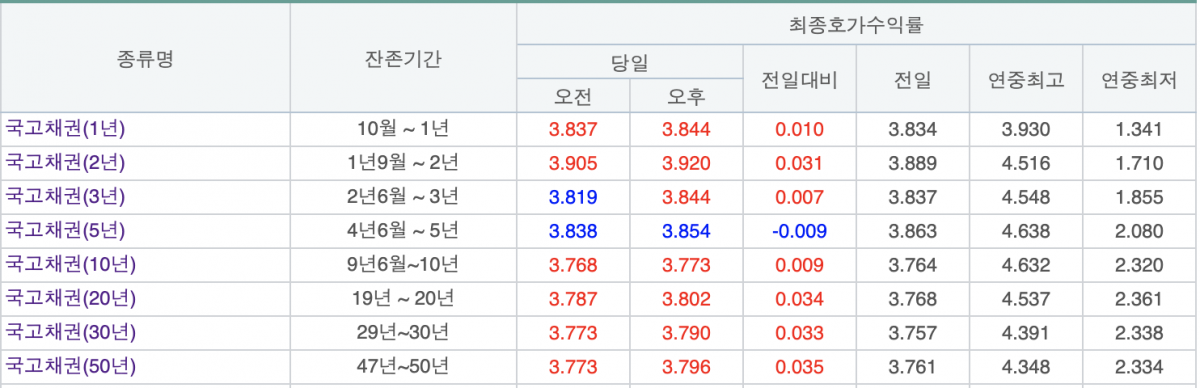This screenshot has height=388, width=1200.
Task: Open the 국고채권(10년) link
Action: (x=70, y=264)
